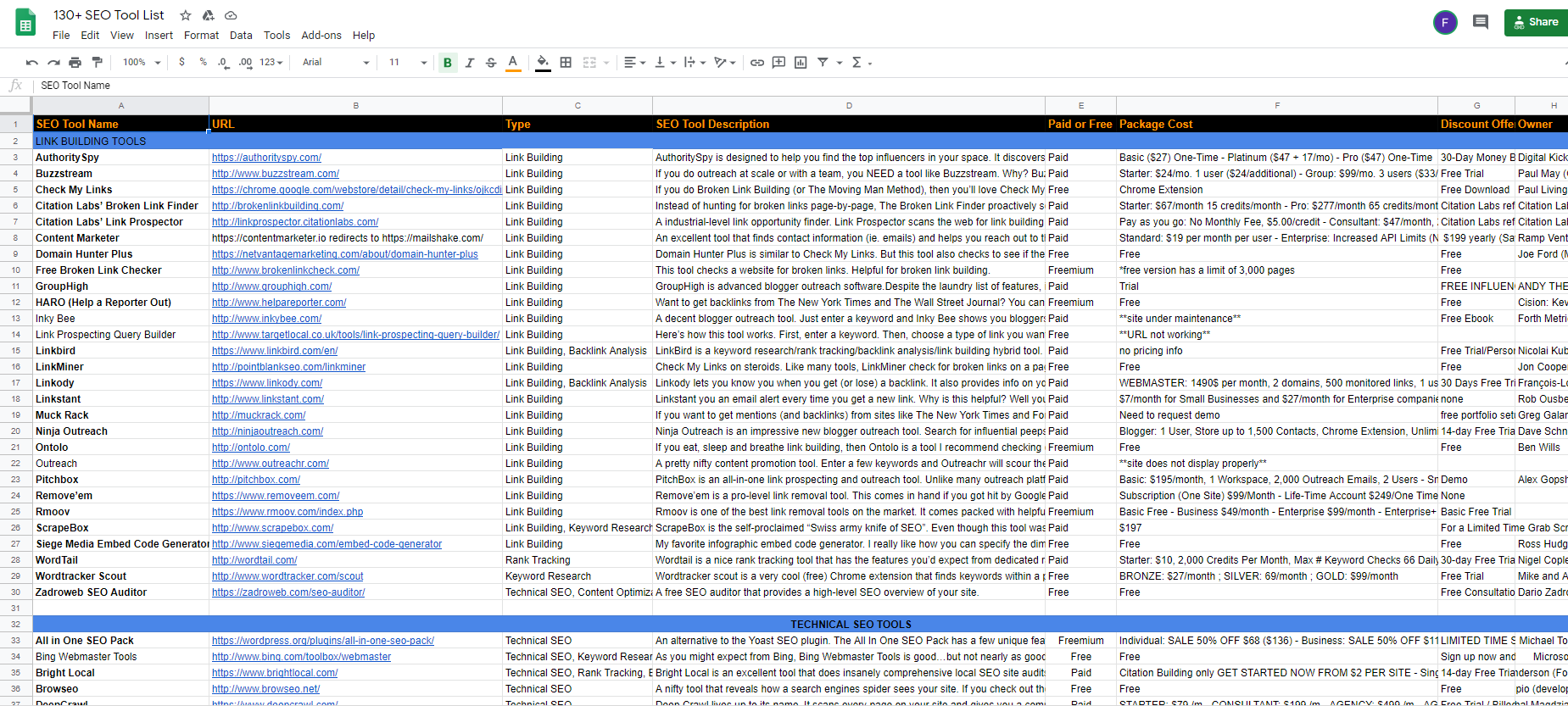Toggle strikethrough formatting
This screenshot has width=1568, height=706.
tap(491, 63)
